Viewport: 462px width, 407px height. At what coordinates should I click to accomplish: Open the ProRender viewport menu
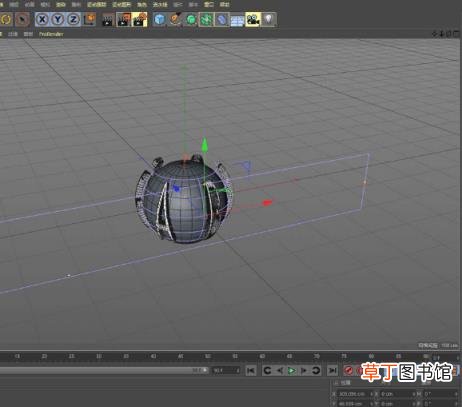tap(51, 34)
